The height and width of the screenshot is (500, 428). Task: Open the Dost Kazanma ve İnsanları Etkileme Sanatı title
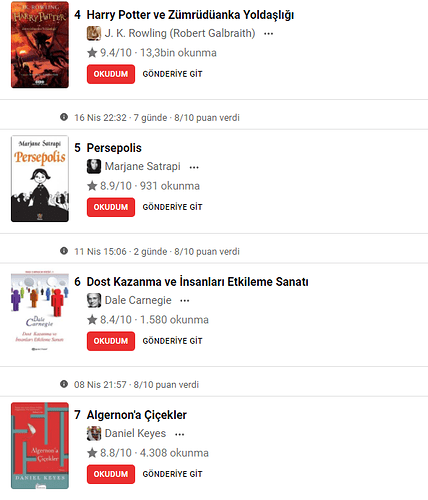(x=197, y=282)
